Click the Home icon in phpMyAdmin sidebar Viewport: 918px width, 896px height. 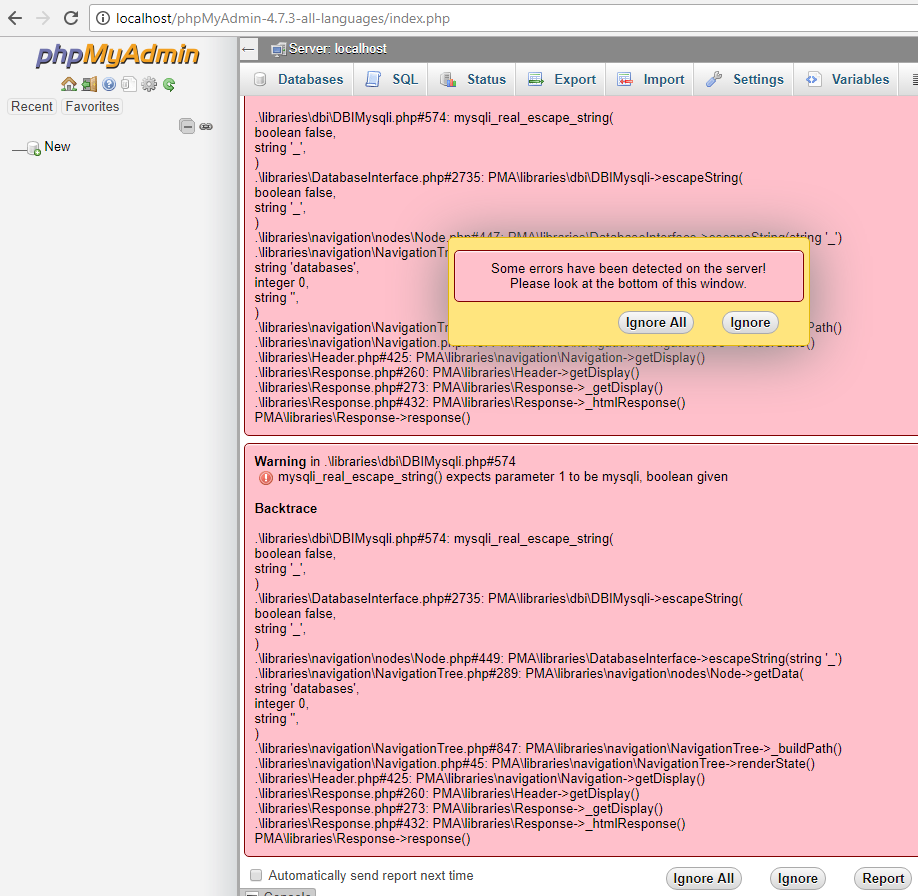[x=68, y=84]
